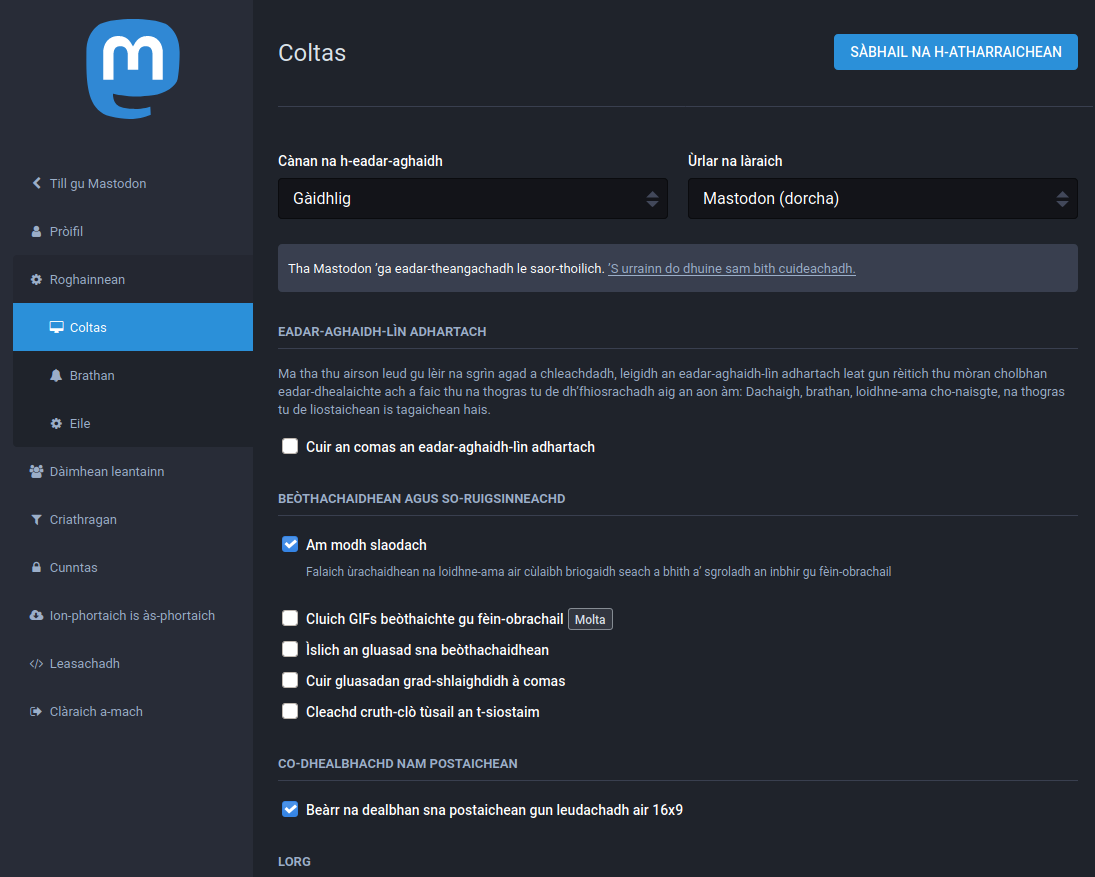The width and height of the screenshot is (1095, 877).
Task: Go to Leasachadh in the sidebar
Action: click(84, 664)
